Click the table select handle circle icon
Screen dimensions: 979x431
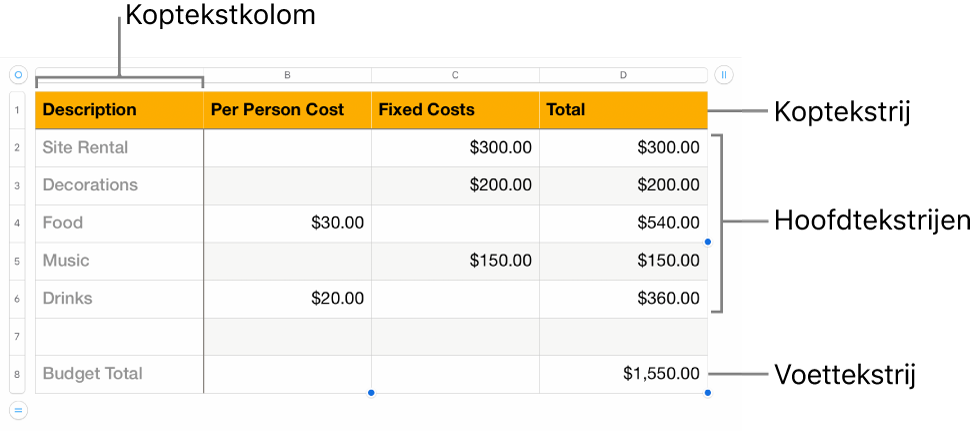[18, 74]
